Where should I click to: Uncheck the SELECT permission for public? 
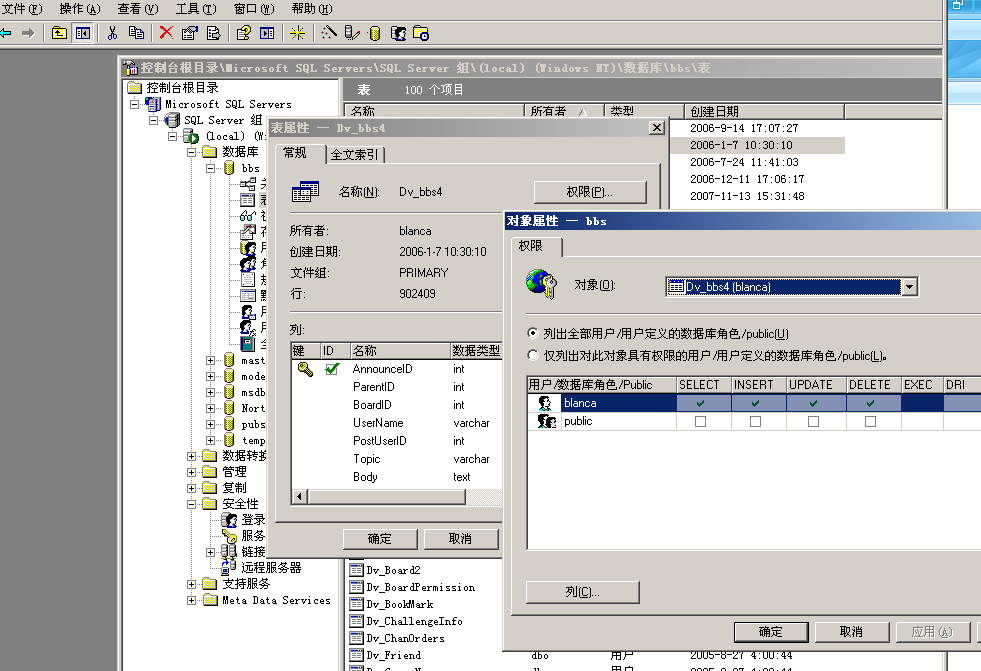pos(701,420)
